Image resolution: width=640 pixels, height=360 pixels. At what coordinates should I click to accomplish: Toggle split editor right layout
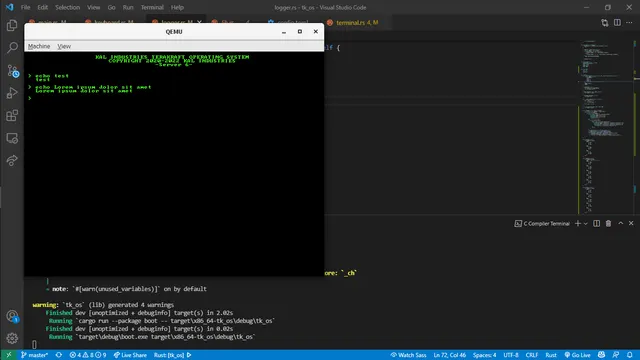click(x=617, y=22)
